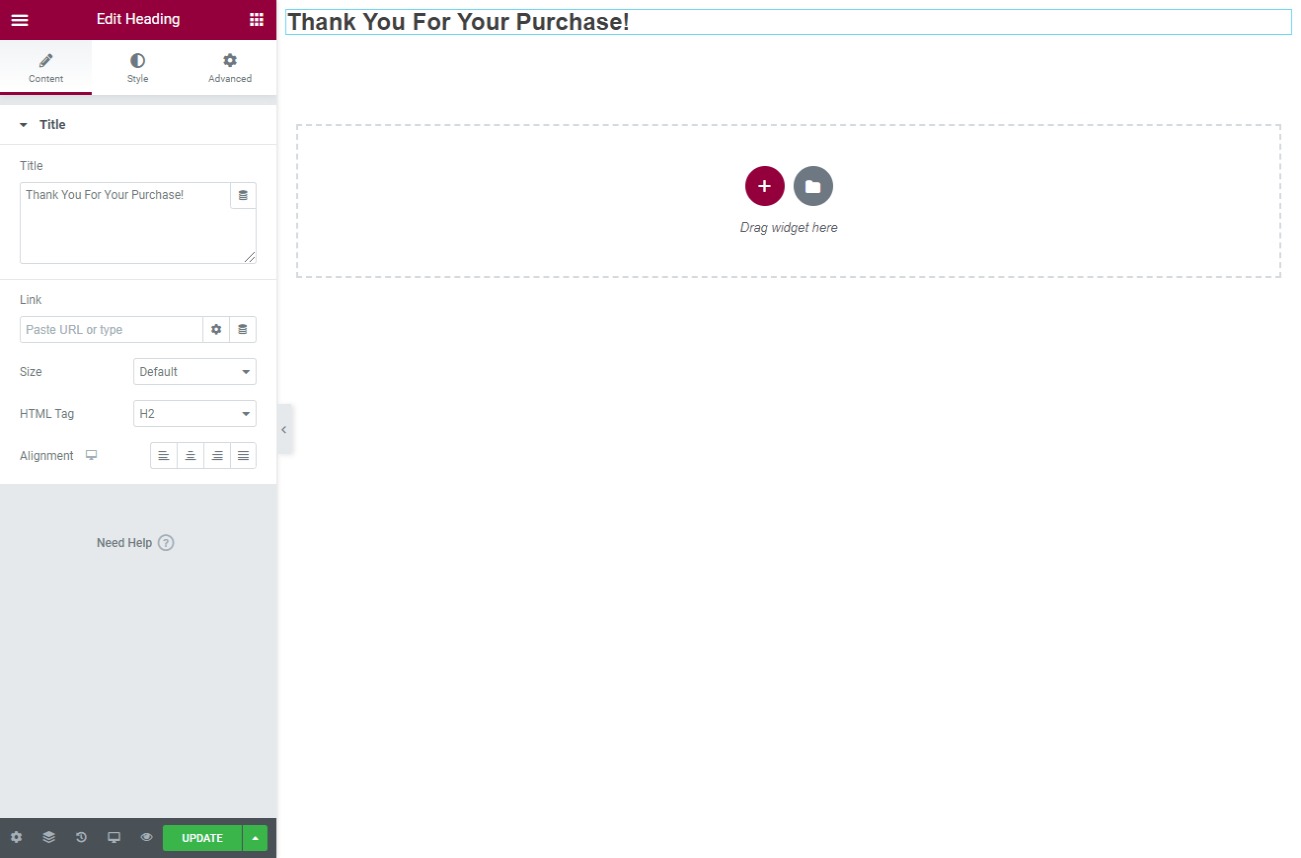Open the hamburger menu in panel header

coord(19,20)
